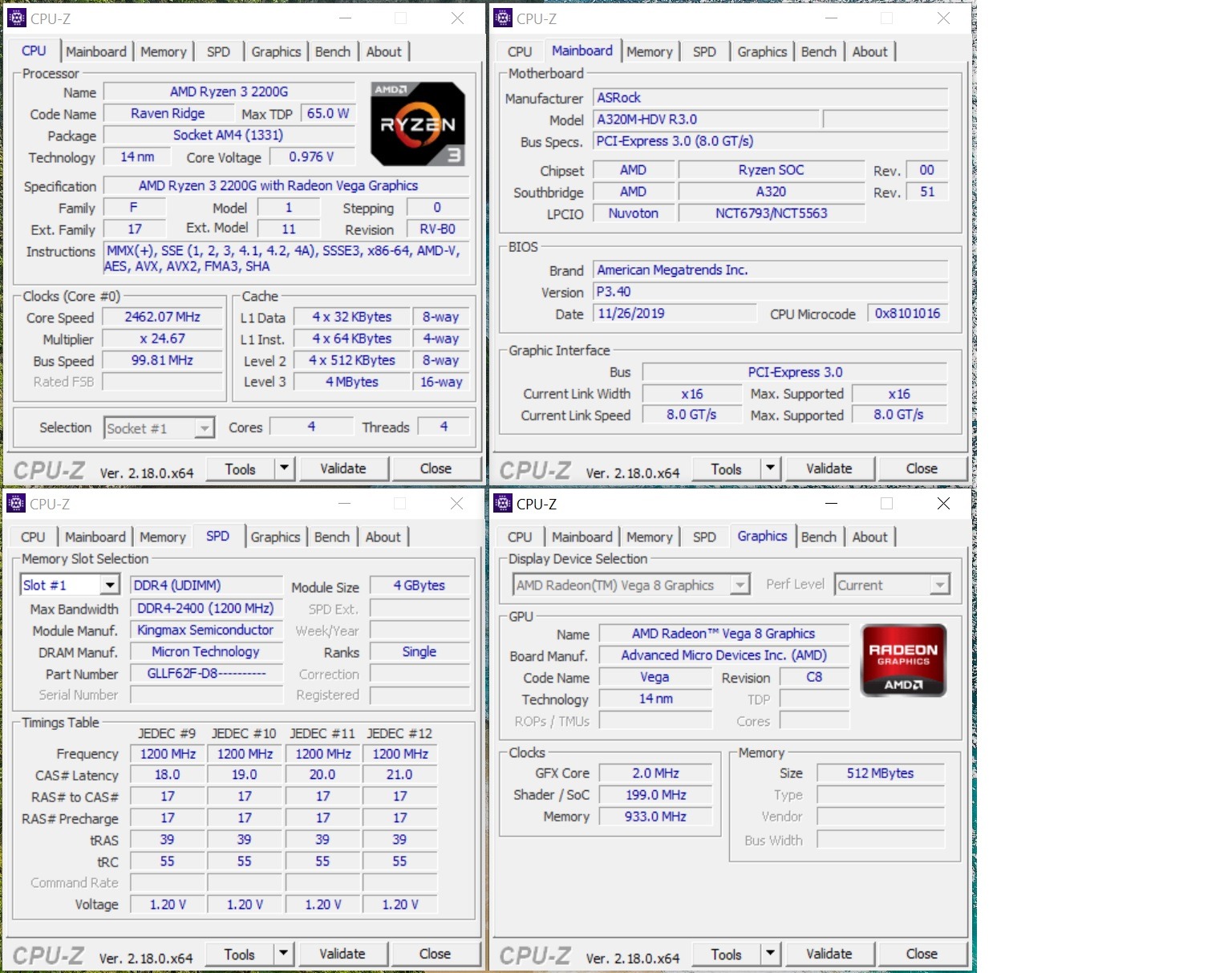This screenshot has height=973, width=1232.
Task: Click Close button in the SPD window
Action: [x=435, y=954]
